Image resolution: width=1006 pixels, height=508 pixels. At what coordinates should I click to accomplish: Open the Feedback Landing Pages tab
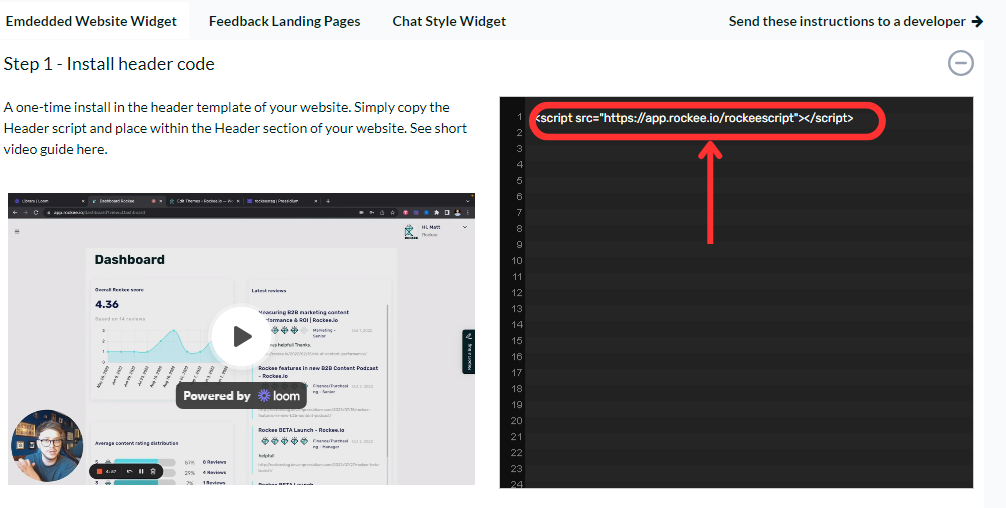tap(285, 21)
